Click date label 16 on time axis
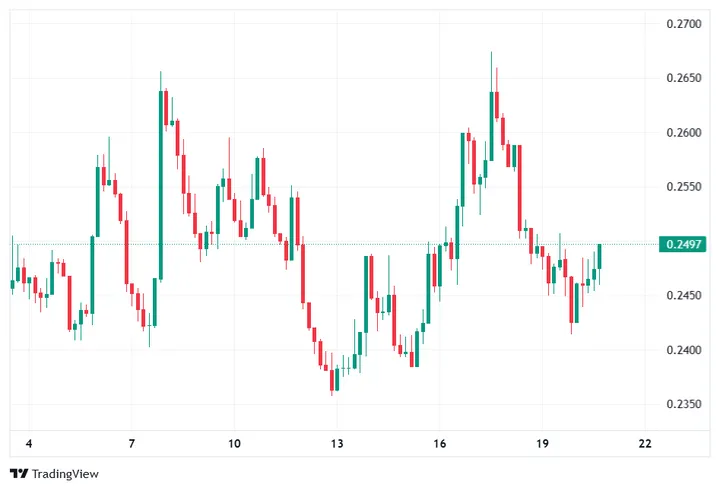Viewport: 720px width, 490px height. pyautogui.click(x=439, y=443)
